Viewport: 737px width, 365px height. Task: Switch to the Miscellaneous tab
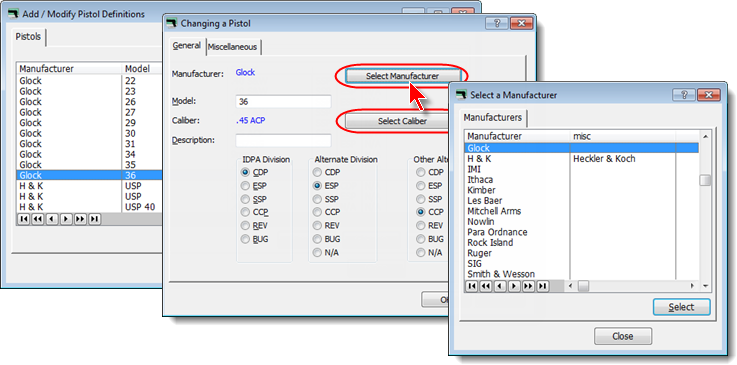point(233,47)
